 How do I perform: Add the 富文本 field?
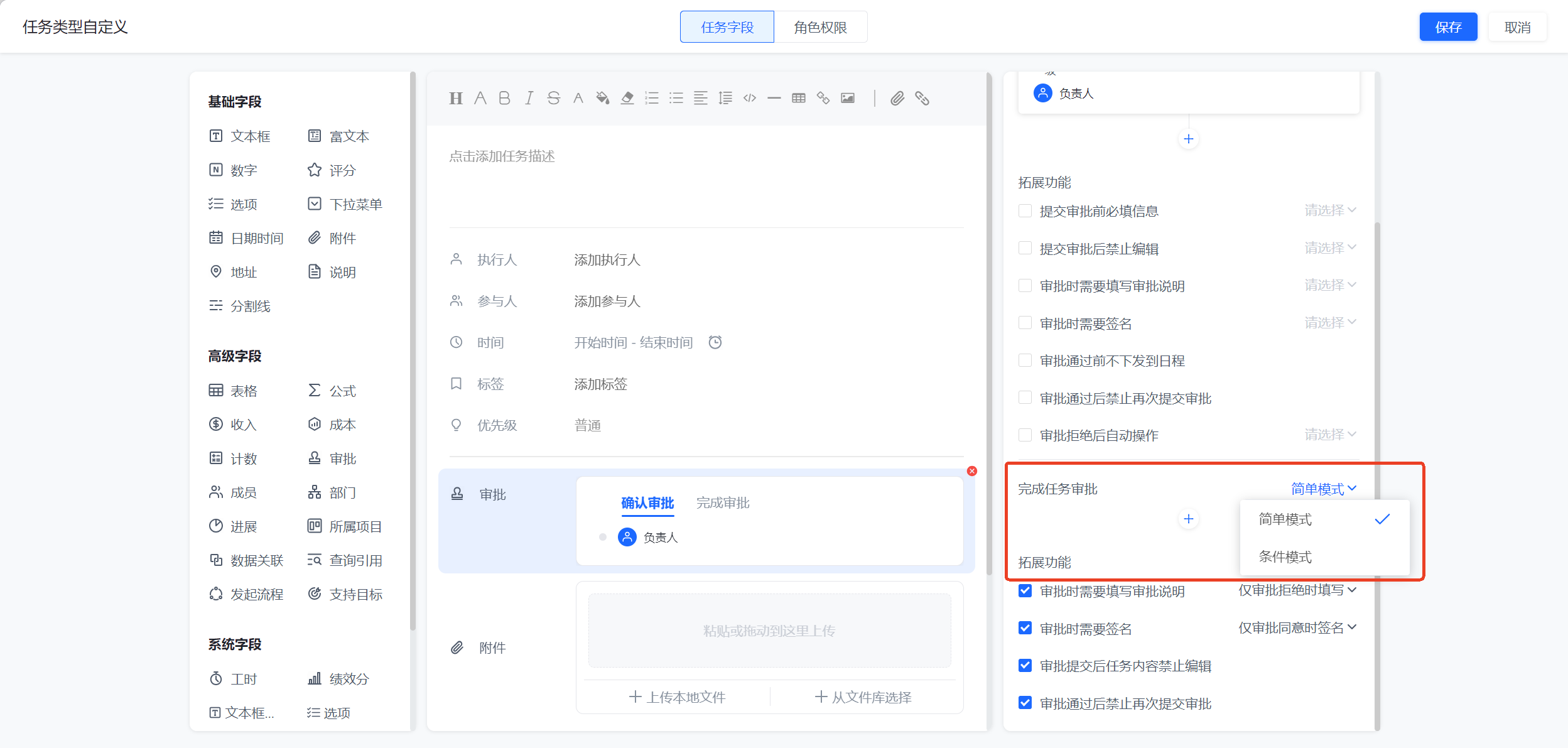coord(339,136)
